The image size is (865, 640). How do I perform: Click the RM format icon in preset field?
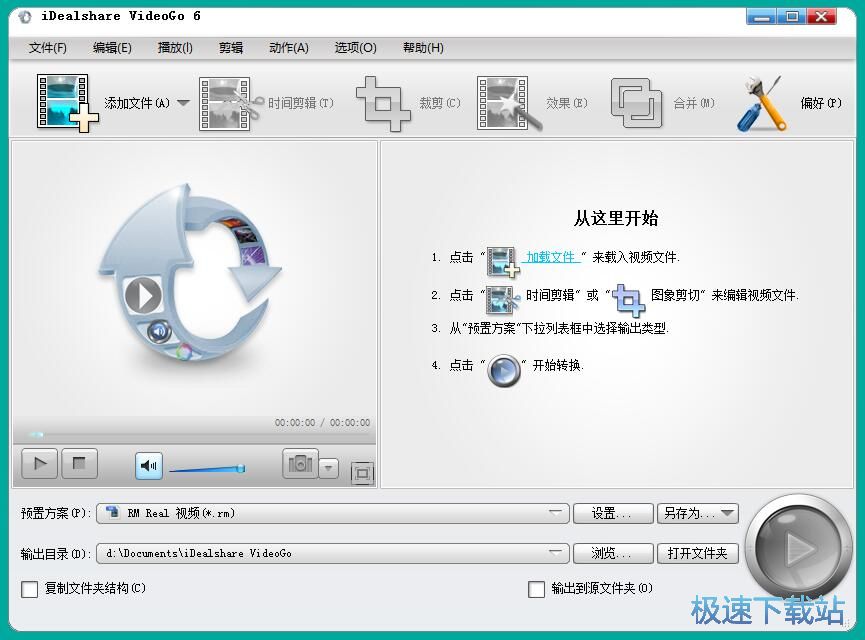coord(113,512)
